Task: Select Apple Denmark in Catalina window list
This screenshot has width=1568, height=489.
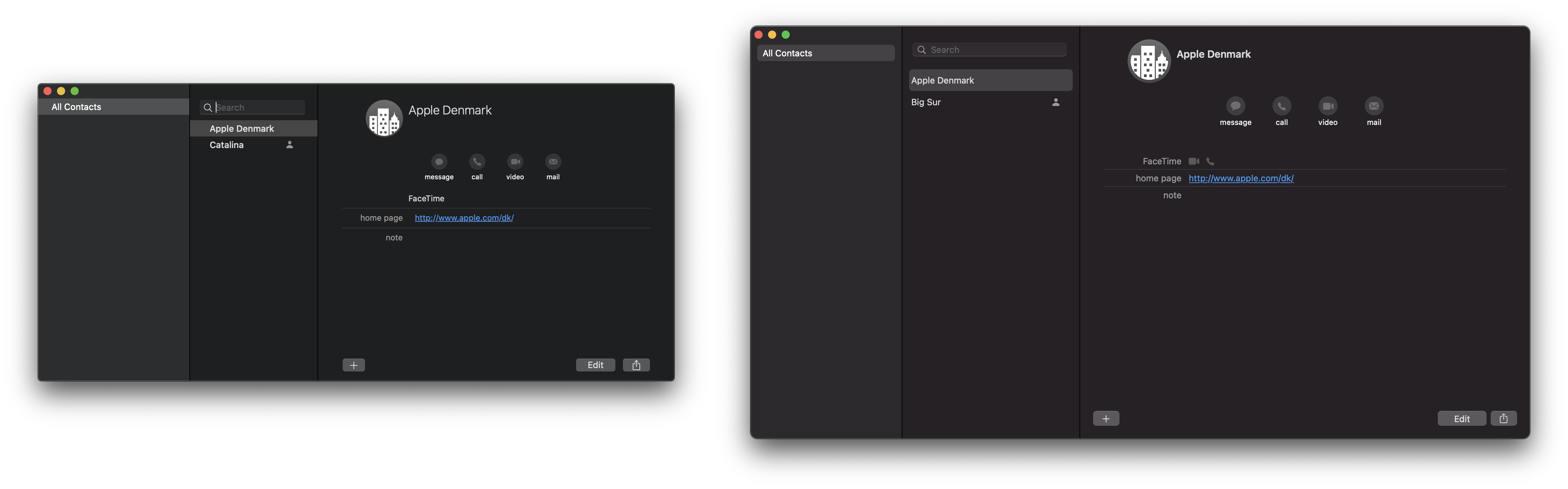Action: [x=254, y=128]
